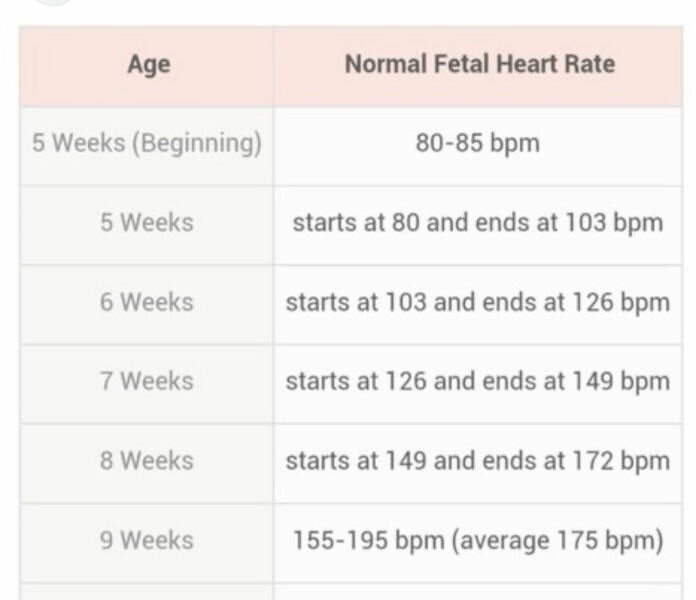Click the Age column header
The image size is (696, 600).
click(x=147, y=66)
